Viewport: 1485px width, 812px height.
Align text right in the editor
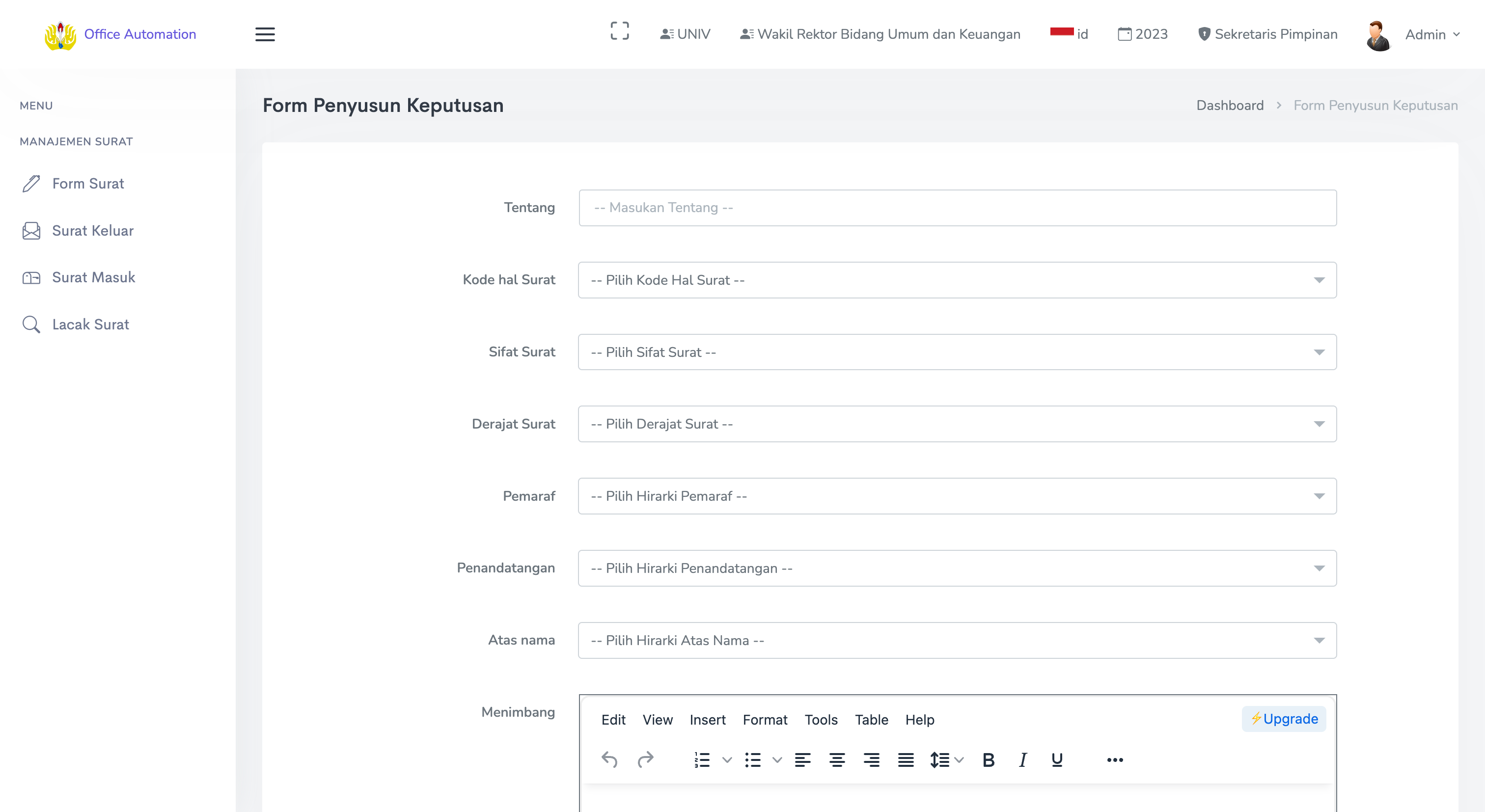[871, 759]
